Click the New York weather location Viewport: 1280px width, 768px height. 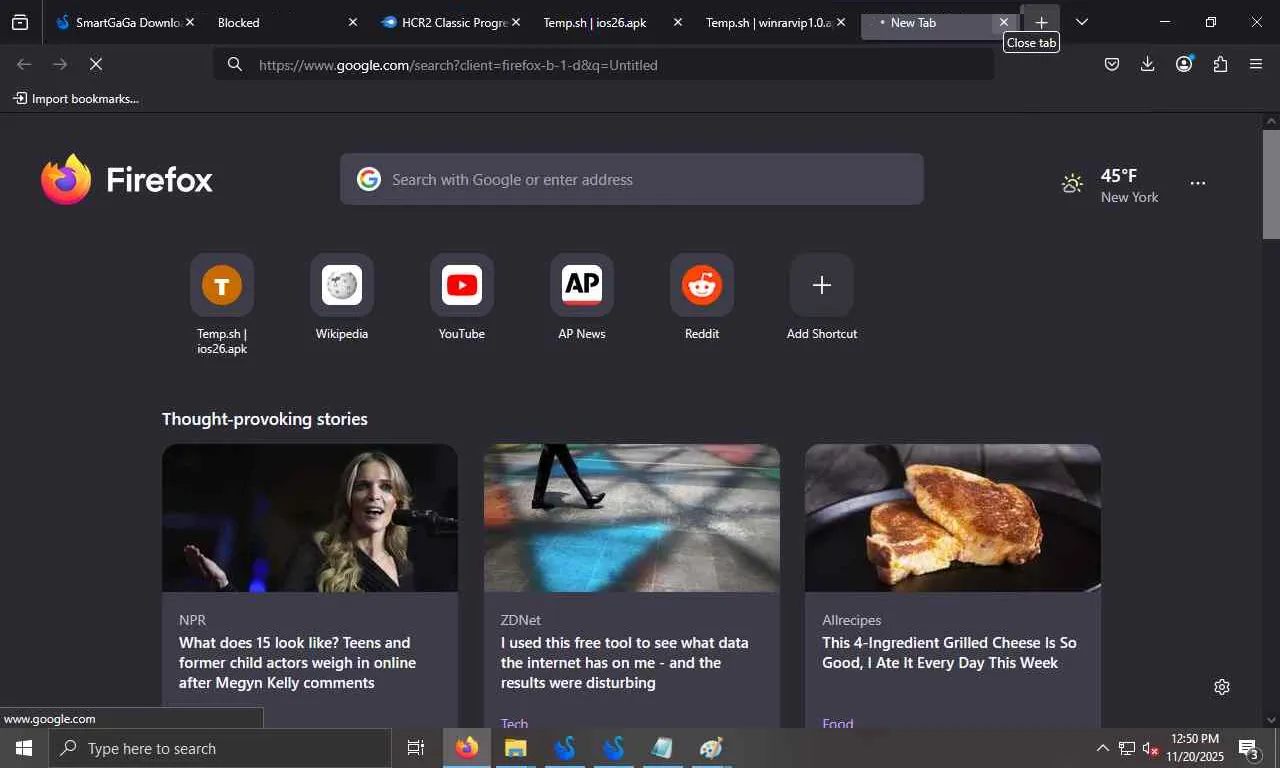point(1130,197)
